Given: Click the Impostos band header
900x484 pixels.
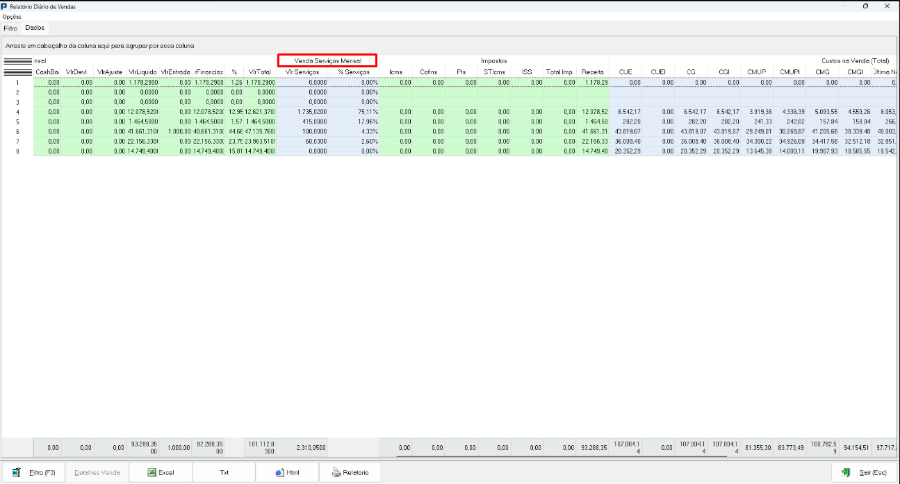Looking at the screenshot, I should [x=494, y=60].
